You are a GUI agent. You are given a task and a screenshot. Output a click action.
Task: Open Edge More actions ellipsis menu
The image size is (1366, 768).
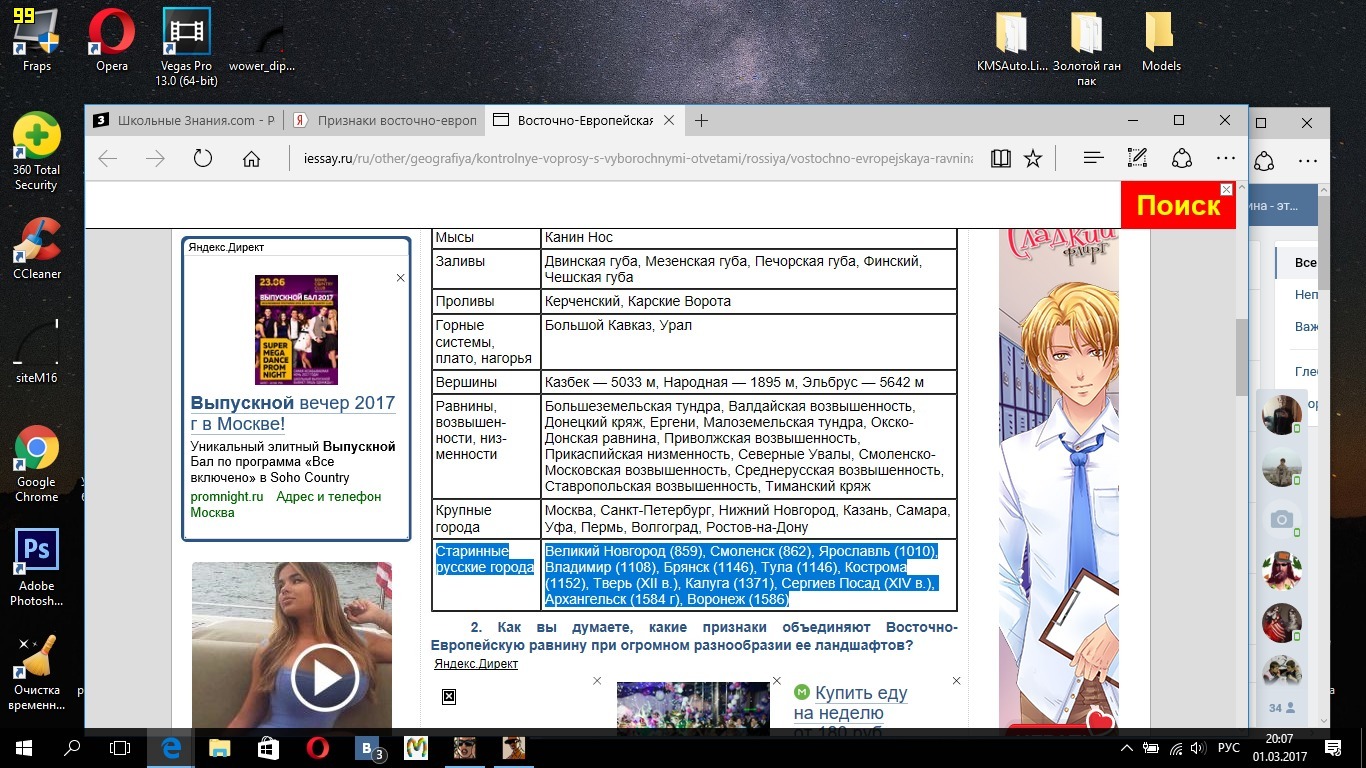click(x=1226, y=158)
